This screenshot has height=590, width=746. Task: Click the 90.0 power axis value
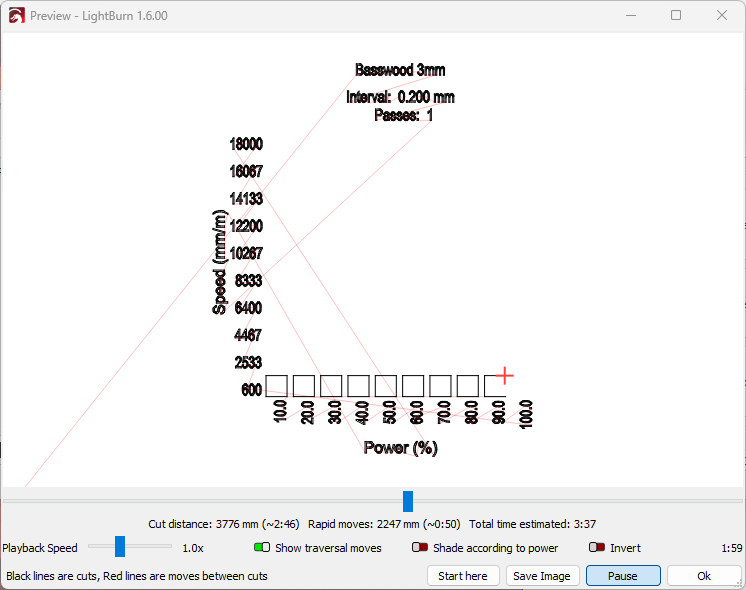point(499,411)
